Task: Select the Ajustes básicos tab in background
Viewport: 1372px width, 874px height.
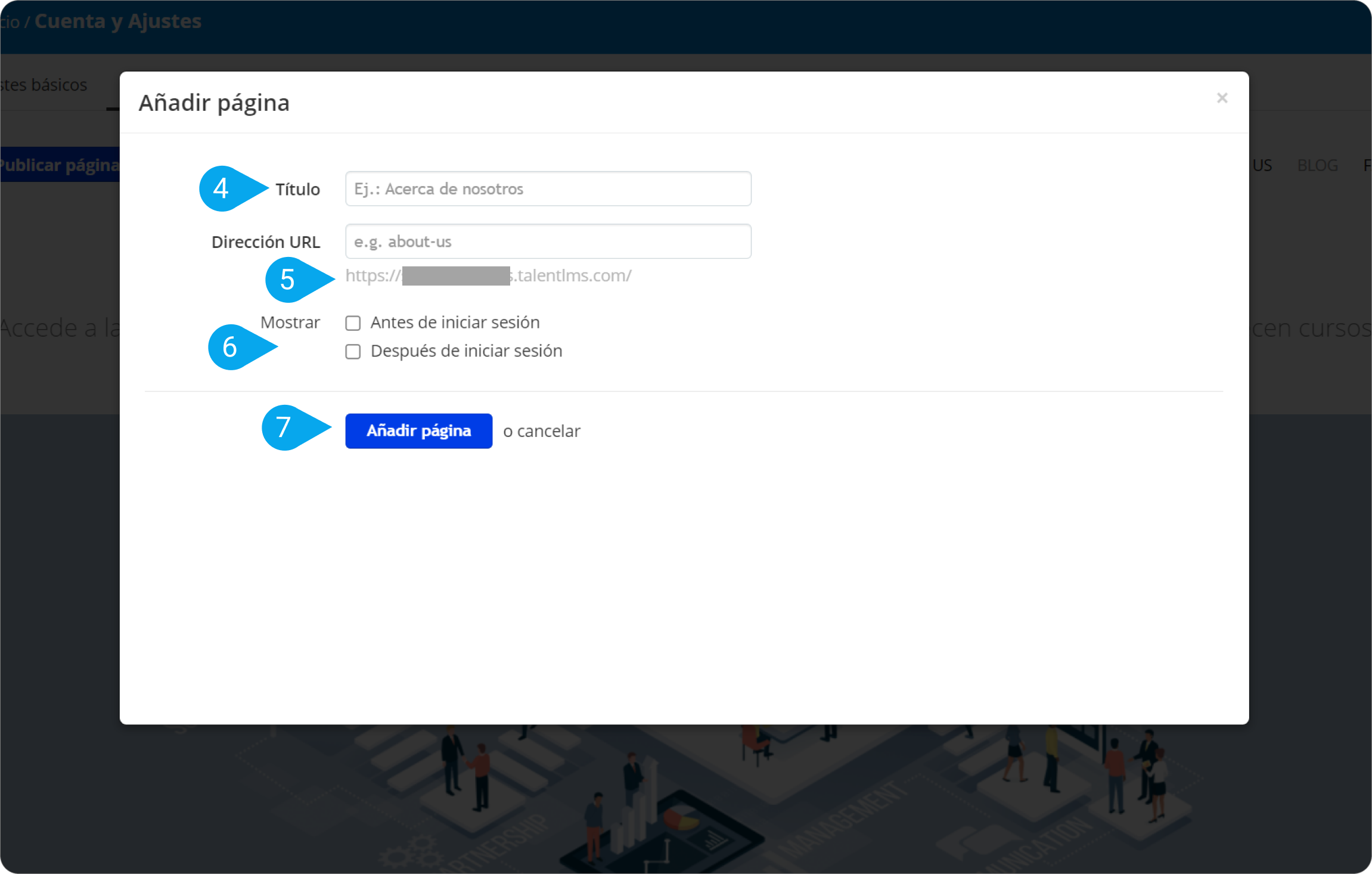Action: 44,85
